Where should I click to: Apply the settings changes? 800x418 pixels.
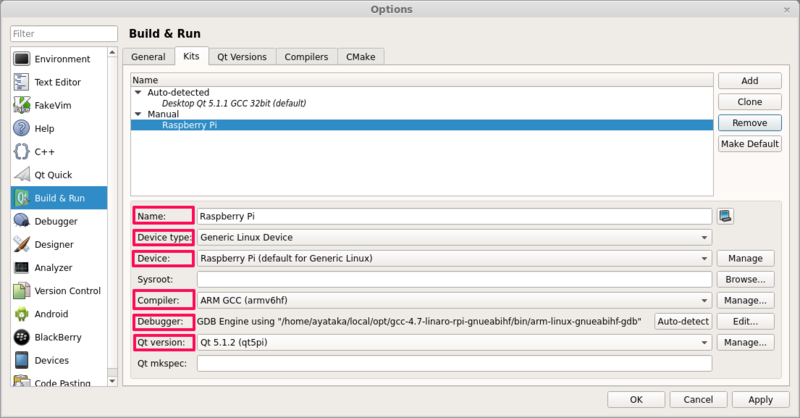point(761,400)
